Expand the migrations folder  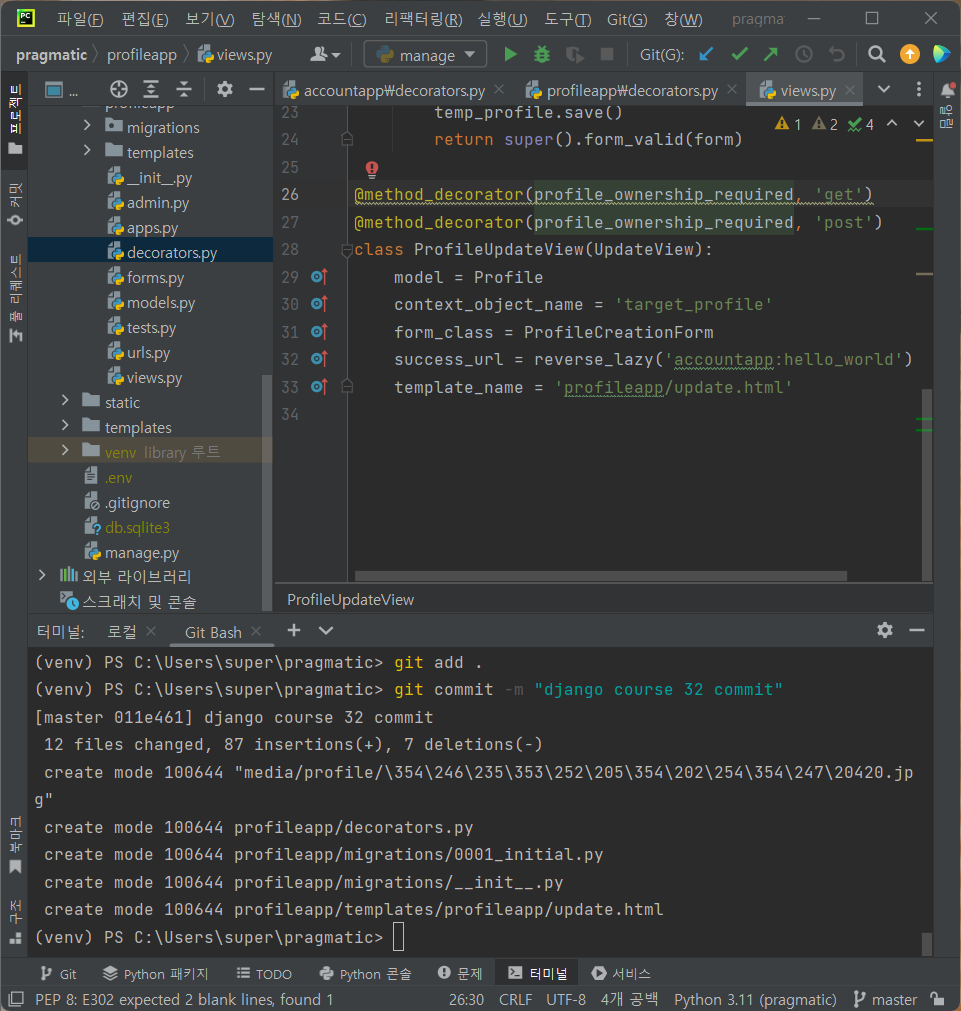[87, 127]
